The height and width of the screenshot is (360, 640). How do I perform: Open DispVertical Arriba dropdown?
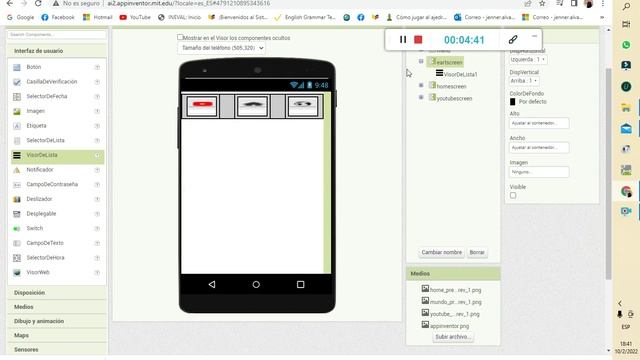[524, 81]
